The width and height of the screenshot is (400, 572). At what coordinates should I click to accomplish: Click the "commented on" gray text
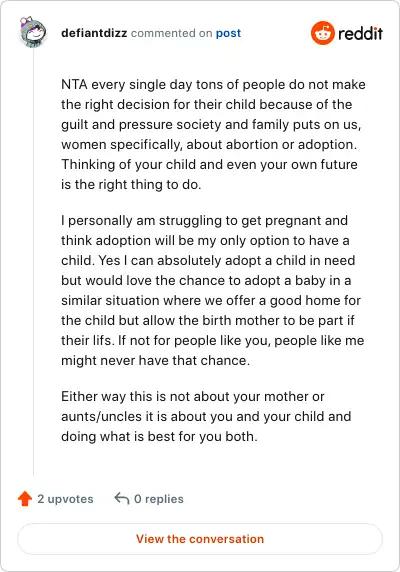click(x=171, y=33)
